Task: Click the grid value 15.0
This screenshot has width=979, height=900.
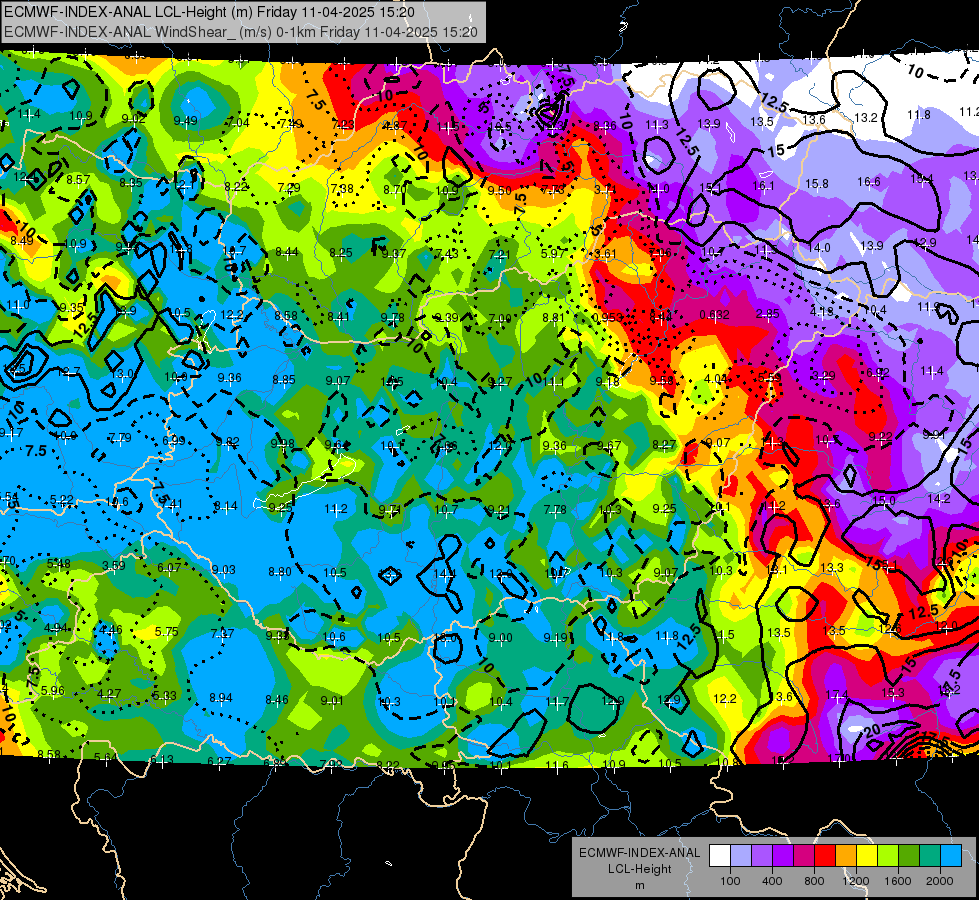Action: (883, 500)
